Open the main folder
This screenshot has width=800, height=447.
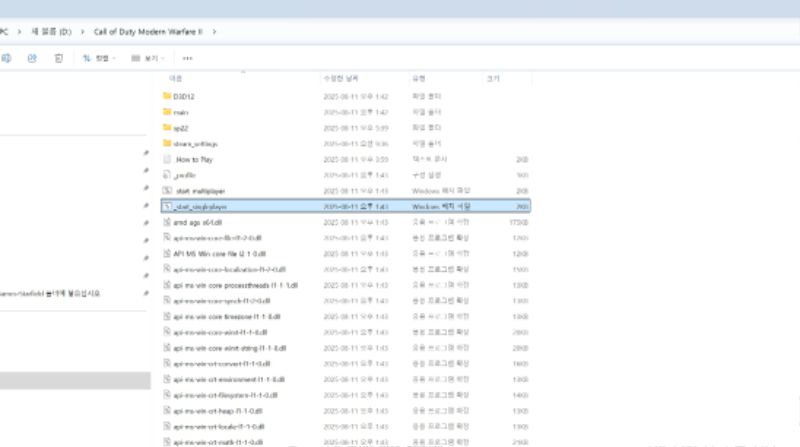point(180,112)
